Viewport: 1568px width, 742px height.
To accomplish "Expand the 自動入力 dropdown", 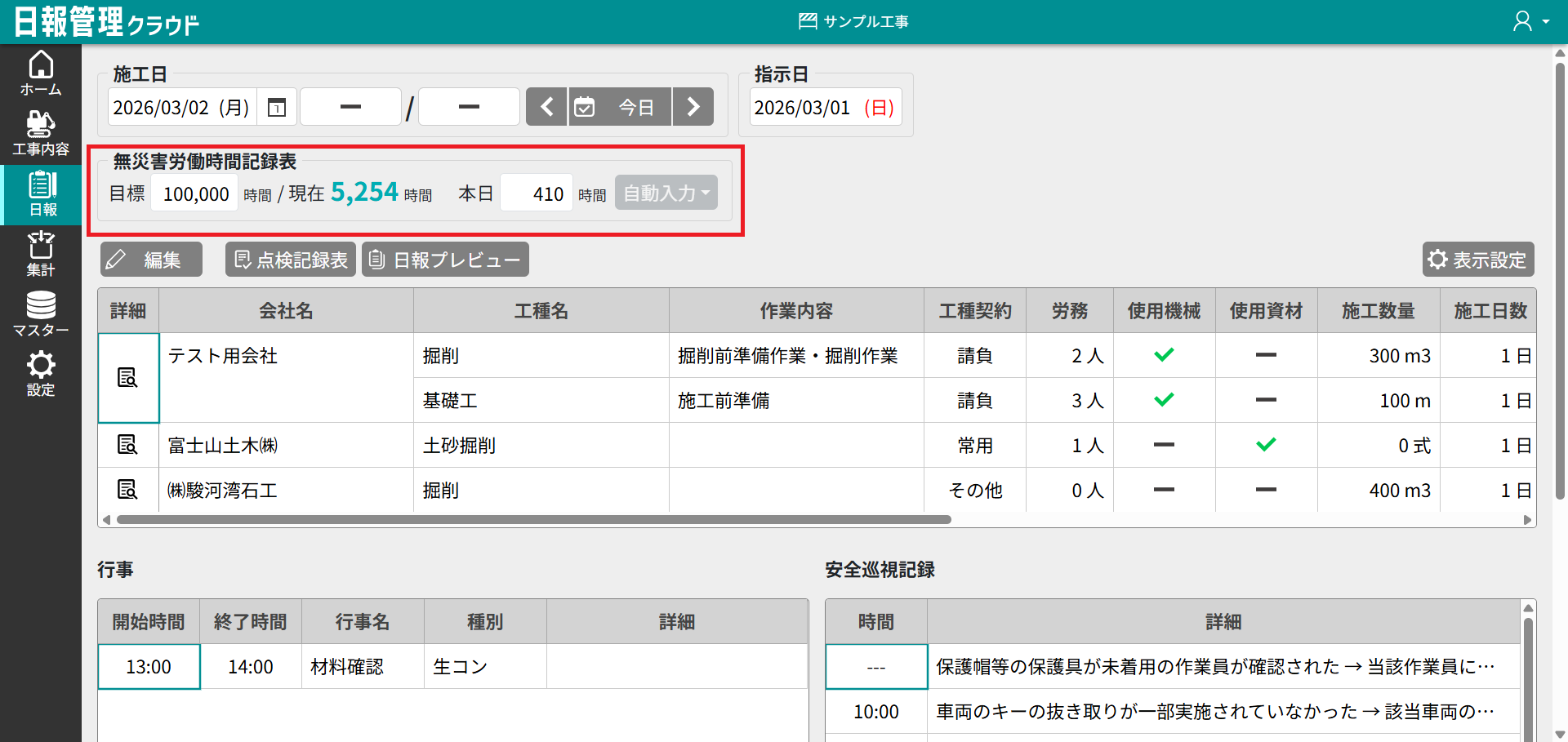I will pos(666,193).
